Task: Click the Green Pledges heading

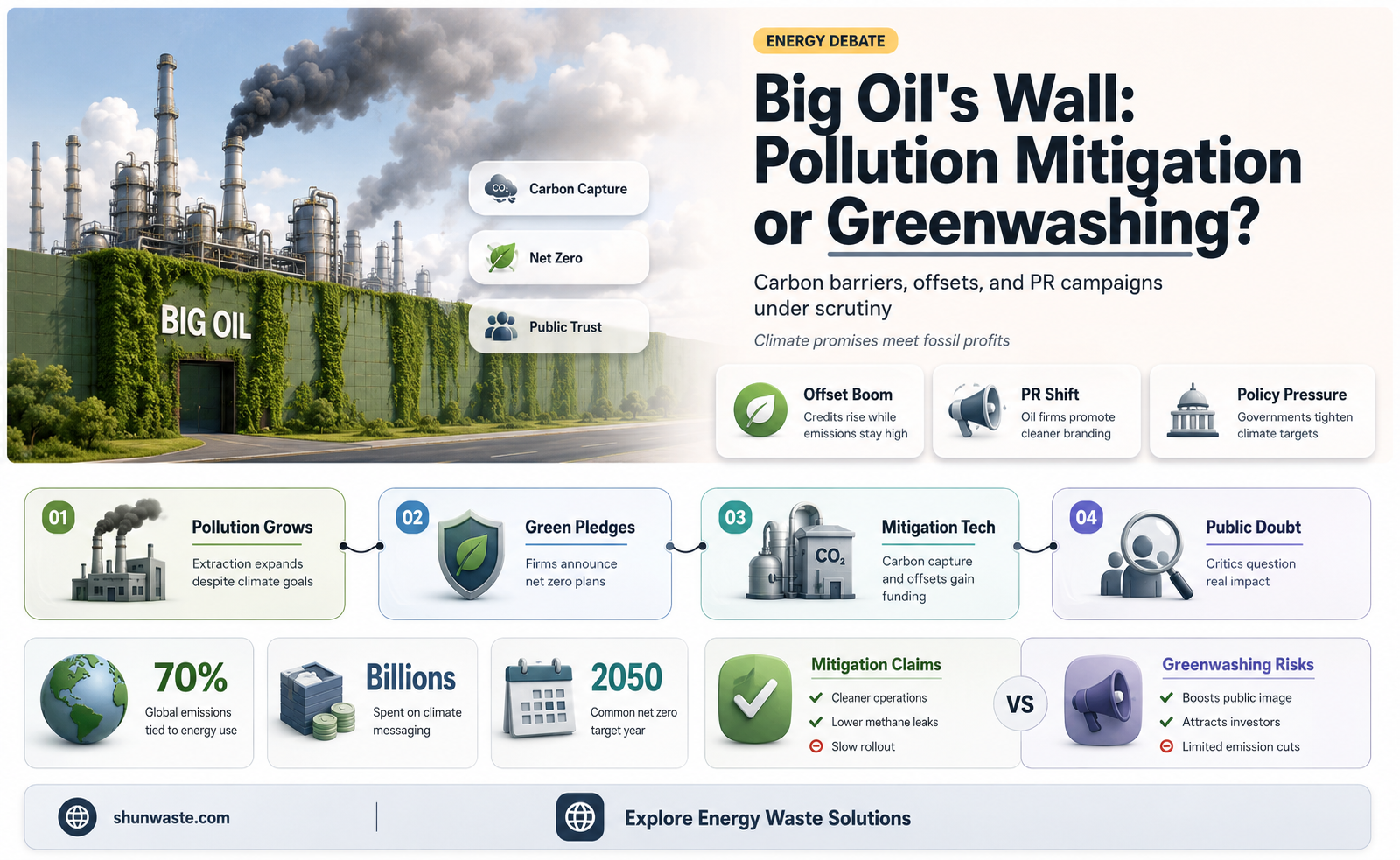Action: tap(580, 528)
